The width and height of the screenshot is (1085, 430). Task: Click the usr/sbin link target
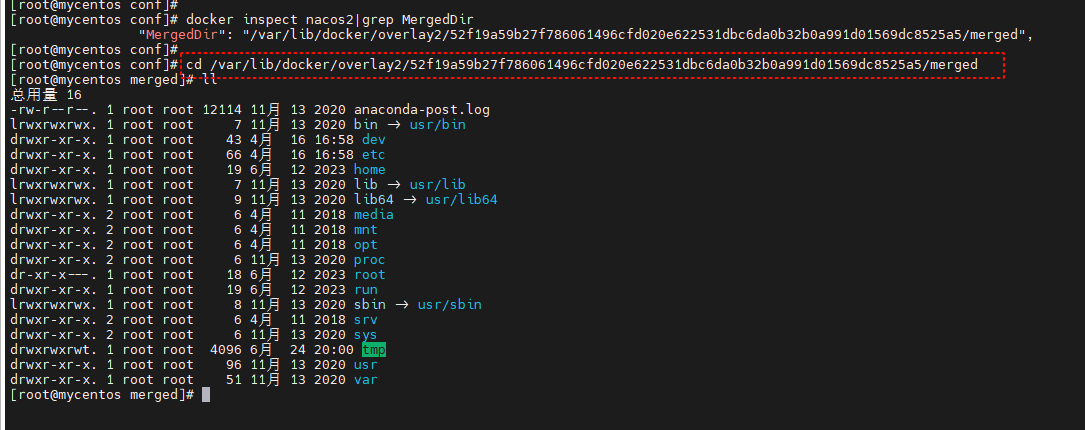(450, 305)
